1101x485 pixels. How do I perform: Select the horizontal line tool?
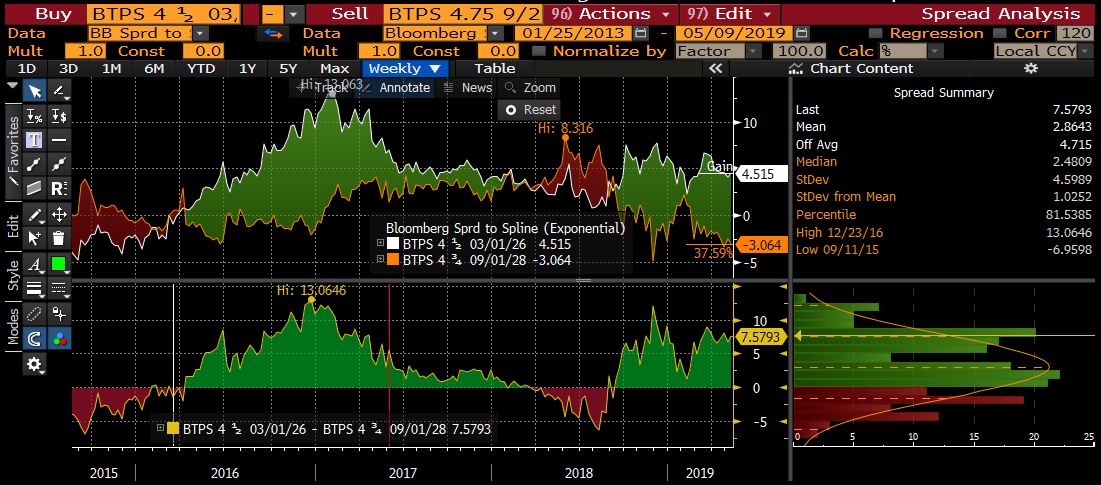(x=60, y=140)
